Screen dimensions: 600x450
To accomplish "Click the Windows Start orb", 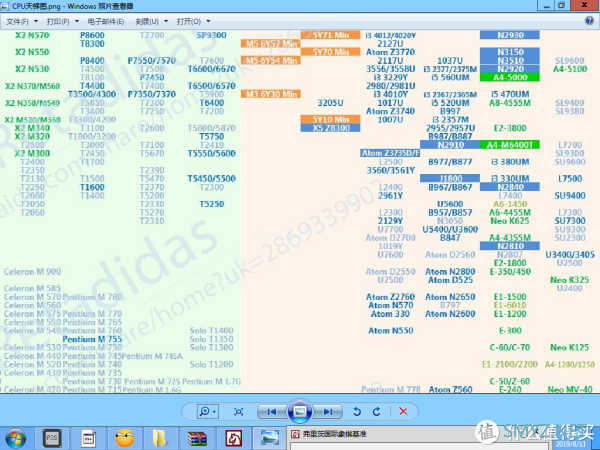I will tap(16, 438).
